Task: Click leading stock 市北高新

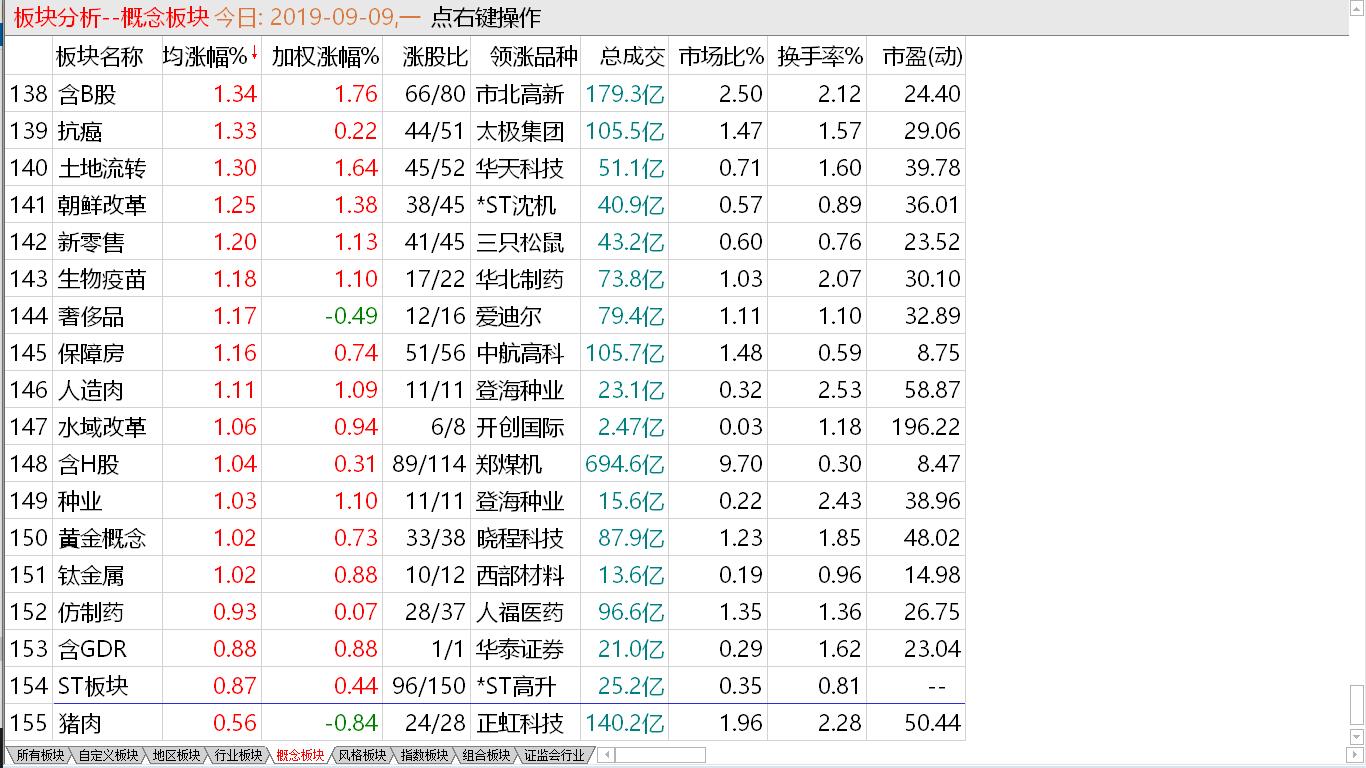Action: point(520,95)
